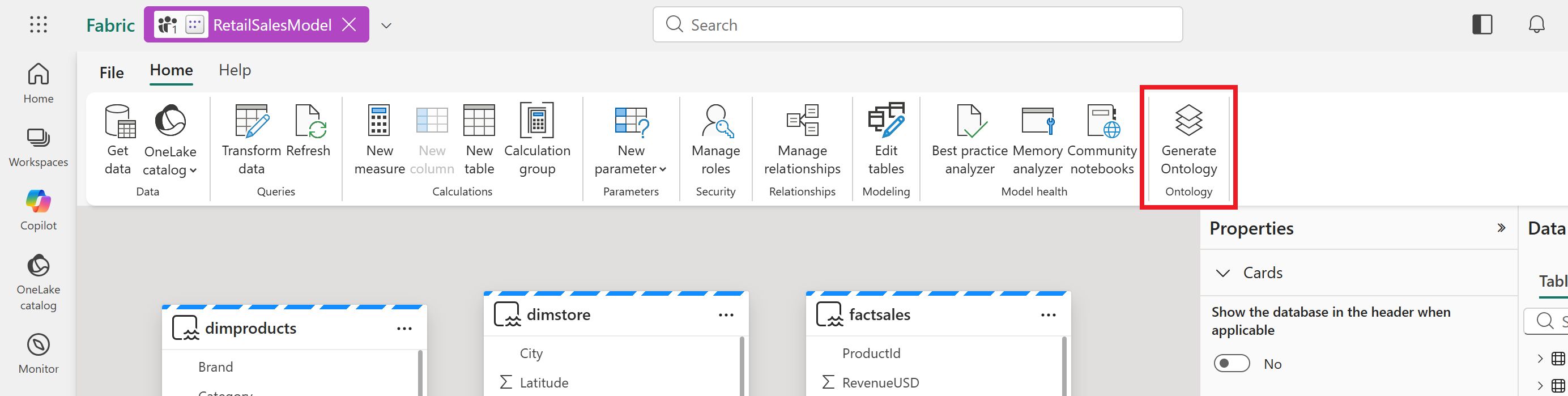Open the app launcher grid
Viewport: 1568px width, 396px height.
39,24
